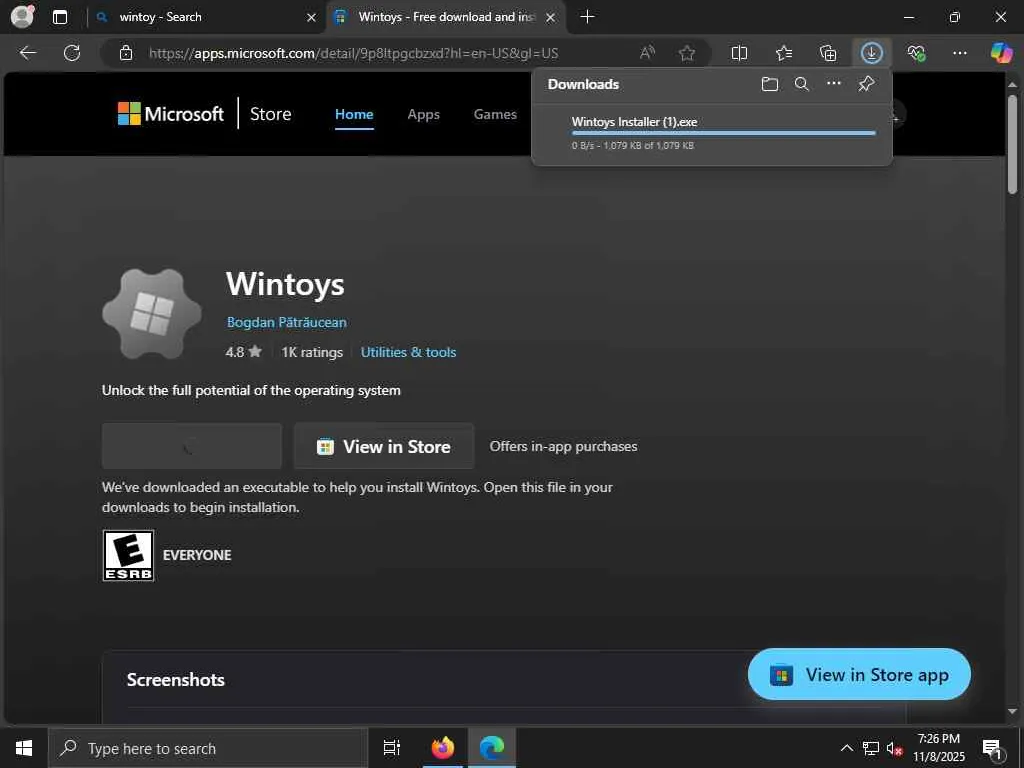This screenshot has height=768, width=1024.
Task: Select Microsoft Edge in the taskbar
Action: pos(492,748)
